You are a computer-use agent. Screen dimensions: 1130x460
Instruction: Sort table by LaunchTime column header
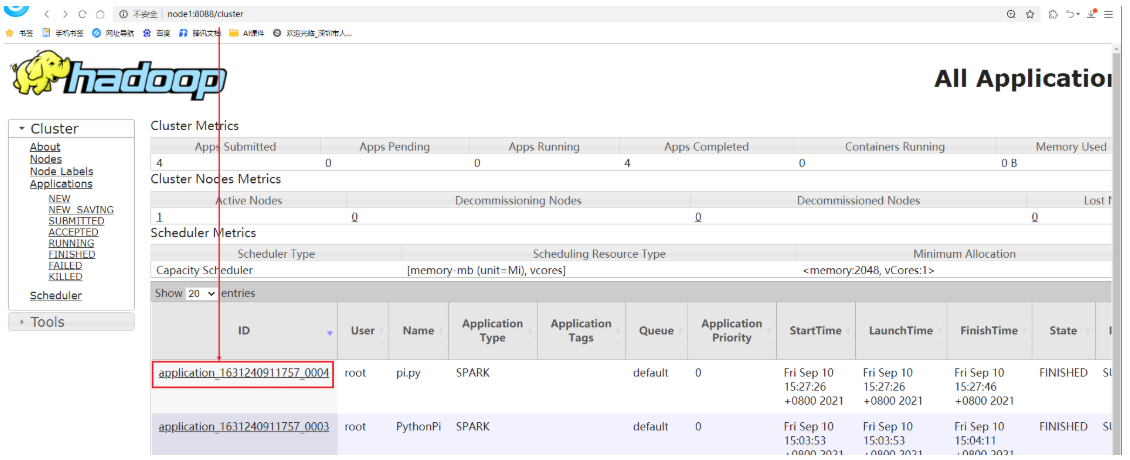coord(901,330)
